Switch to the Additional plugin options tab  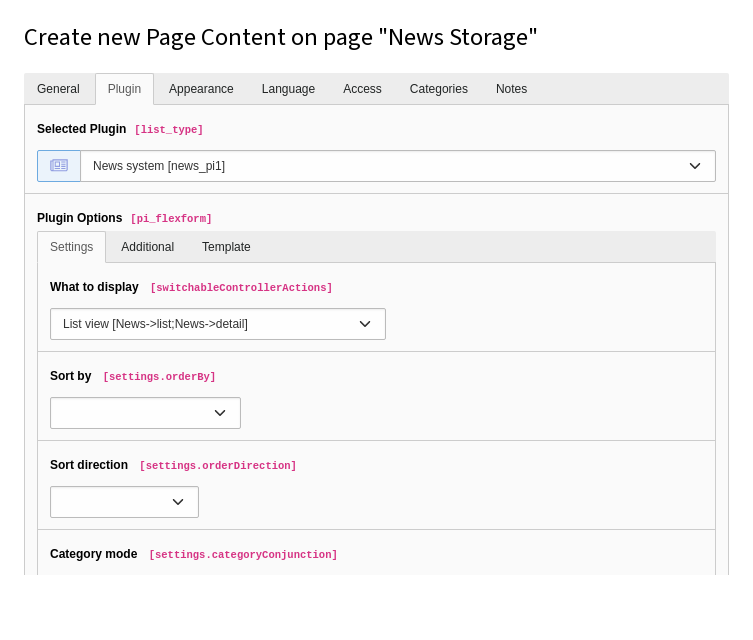(147, 247)
